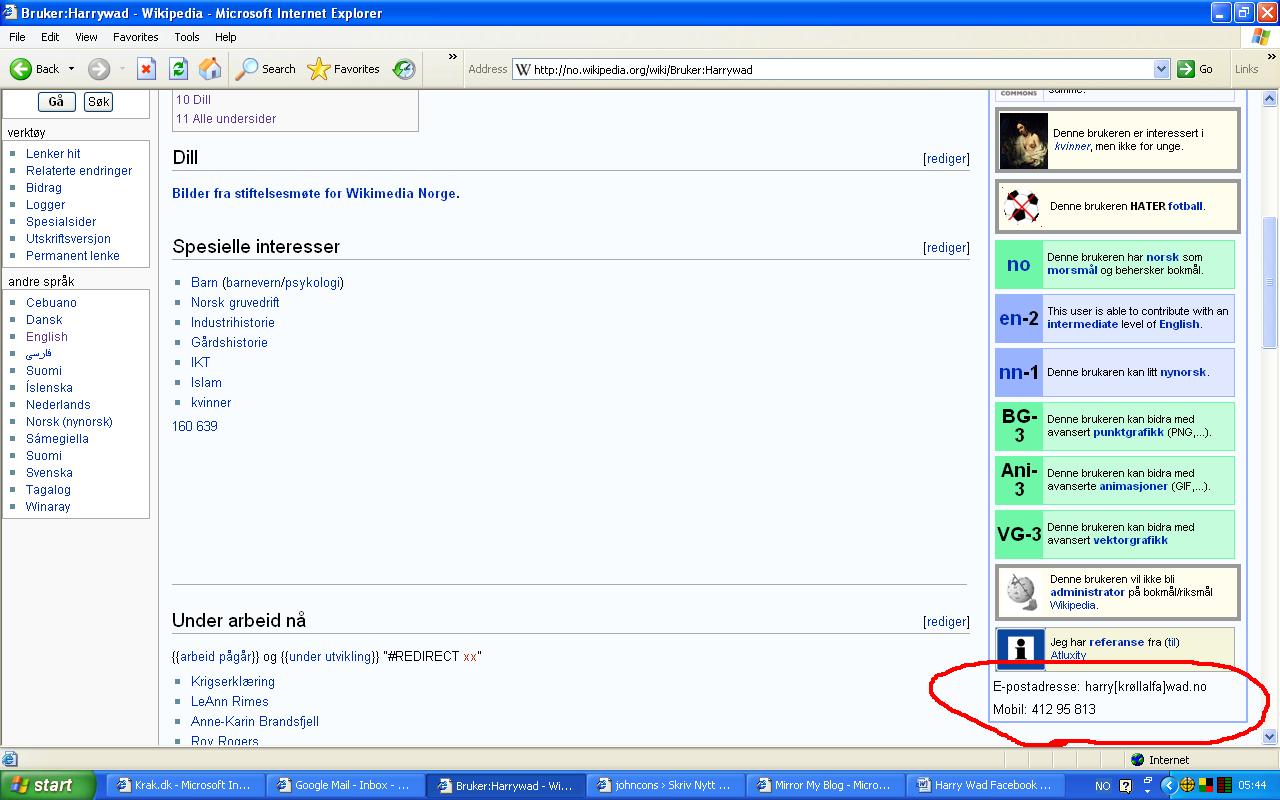Image resolution: width=1280 pixels, height=800 pixels.
Task: Switch to Norsk (nynorsk) language version
Action: pyautogui.click(x=69, y=422)
